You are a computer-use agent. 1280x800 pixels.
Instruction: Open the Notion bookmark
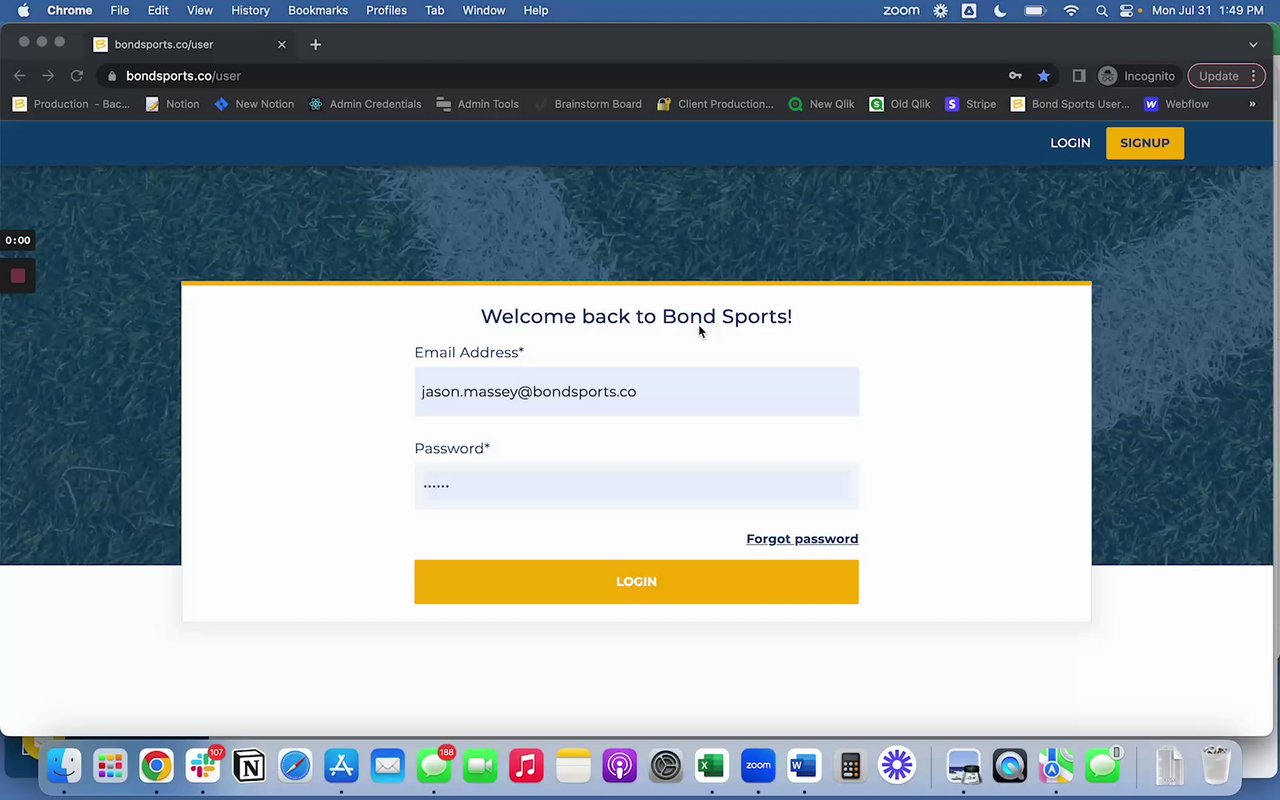tap(172, 104)
